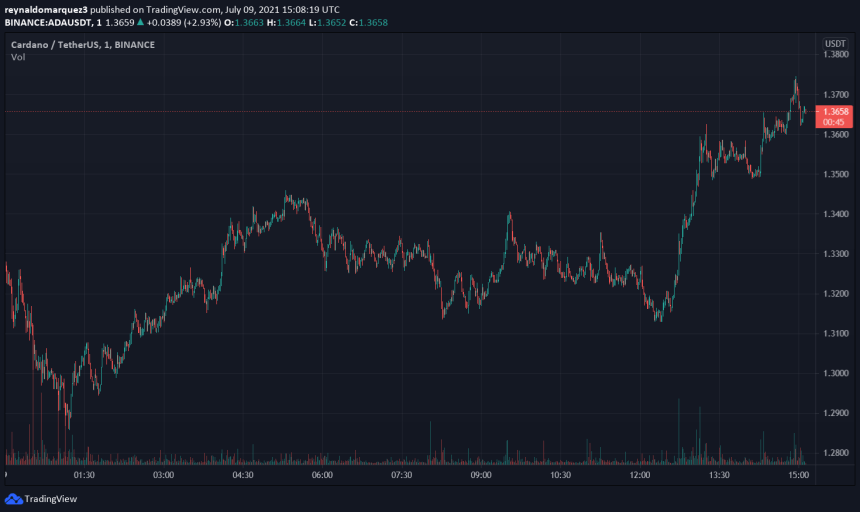Screen dimensions: 860x512
Task: Click the 12:00 time axis label
Action: [640, 475]
